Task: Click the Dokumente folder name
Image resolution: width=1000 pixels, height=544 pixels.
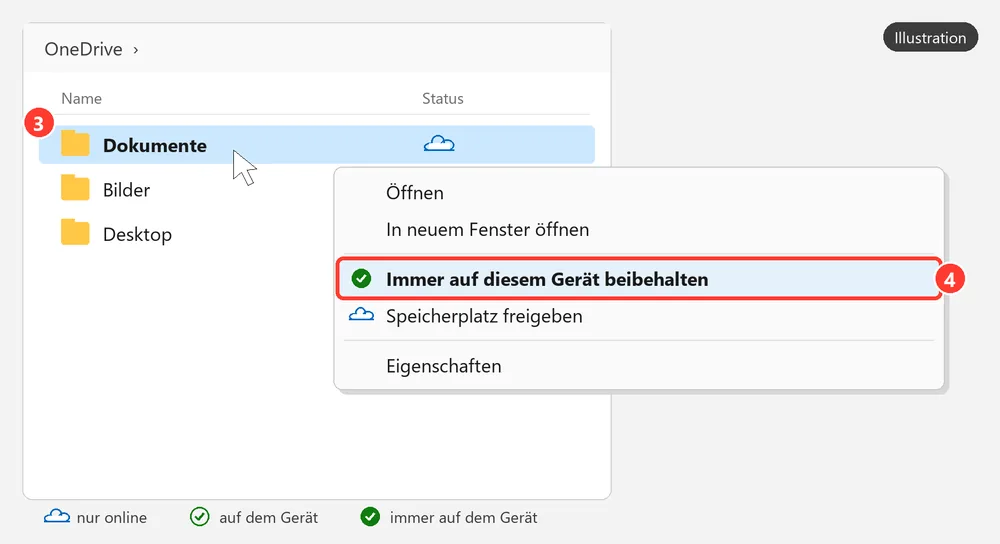Action: [x=155, y=145]
